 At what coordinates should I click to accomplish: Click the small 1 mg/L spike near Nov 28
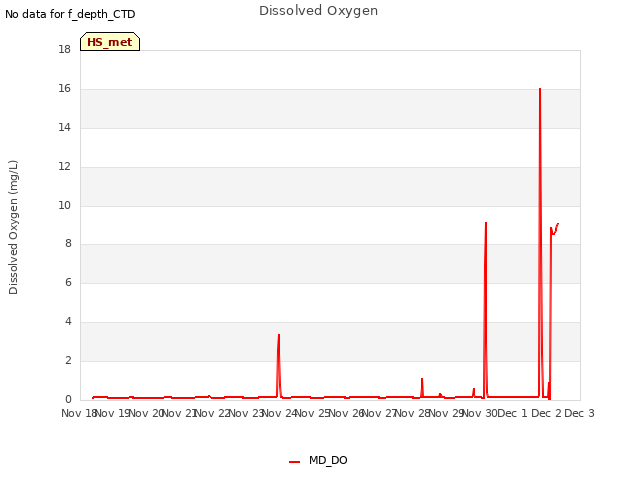coord(422,379)
